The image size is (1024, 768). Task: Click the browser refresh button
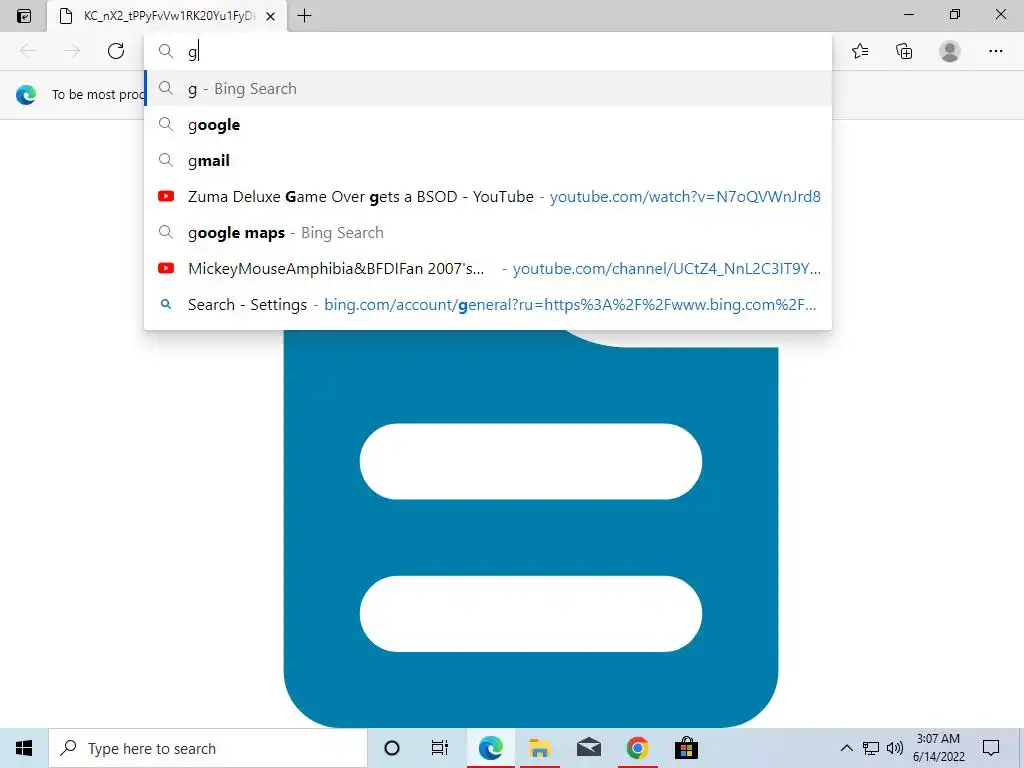click(x=116, y=51)
